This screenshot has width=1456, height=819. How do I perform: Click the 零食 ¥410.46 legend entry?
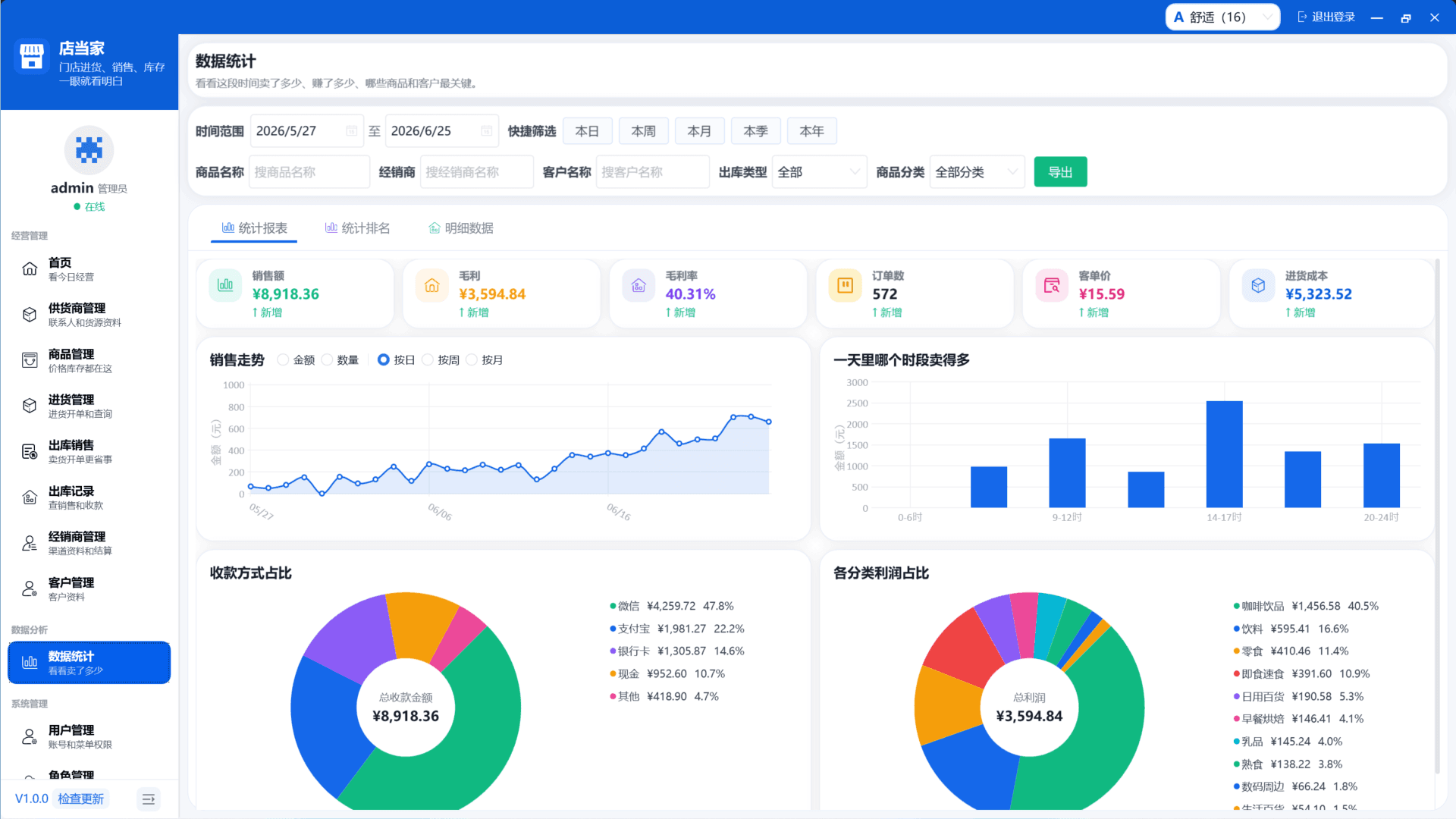tap(1291, 651)
